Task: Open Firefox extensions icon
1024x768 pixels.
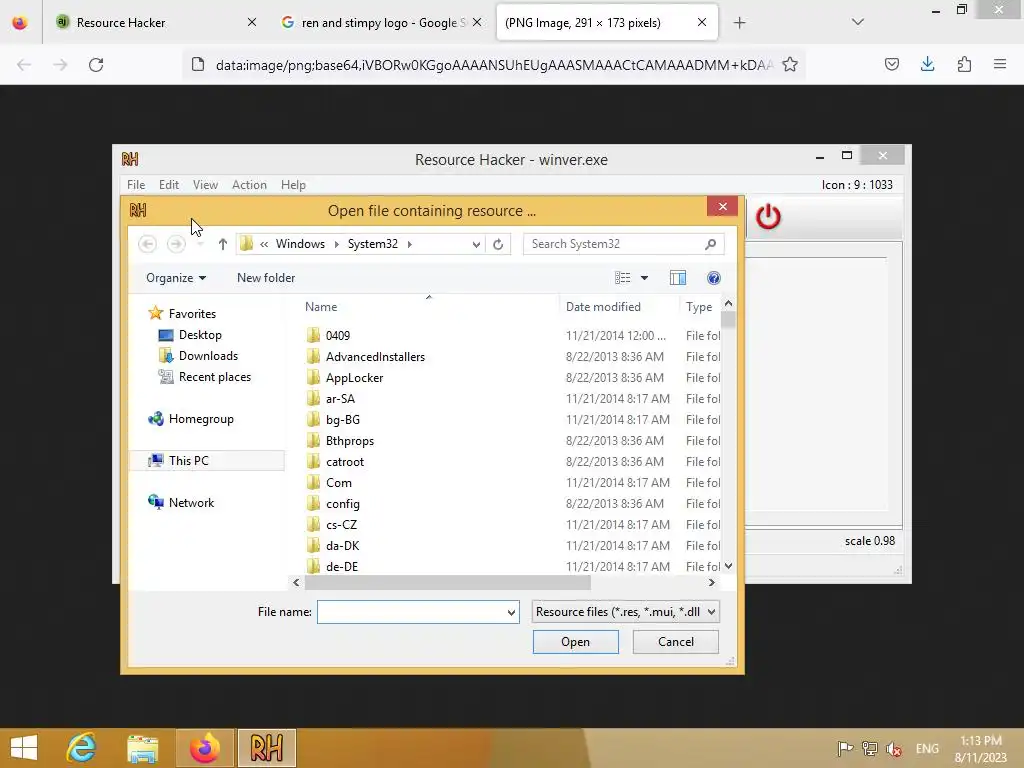Action: click(x=964, y=64)
